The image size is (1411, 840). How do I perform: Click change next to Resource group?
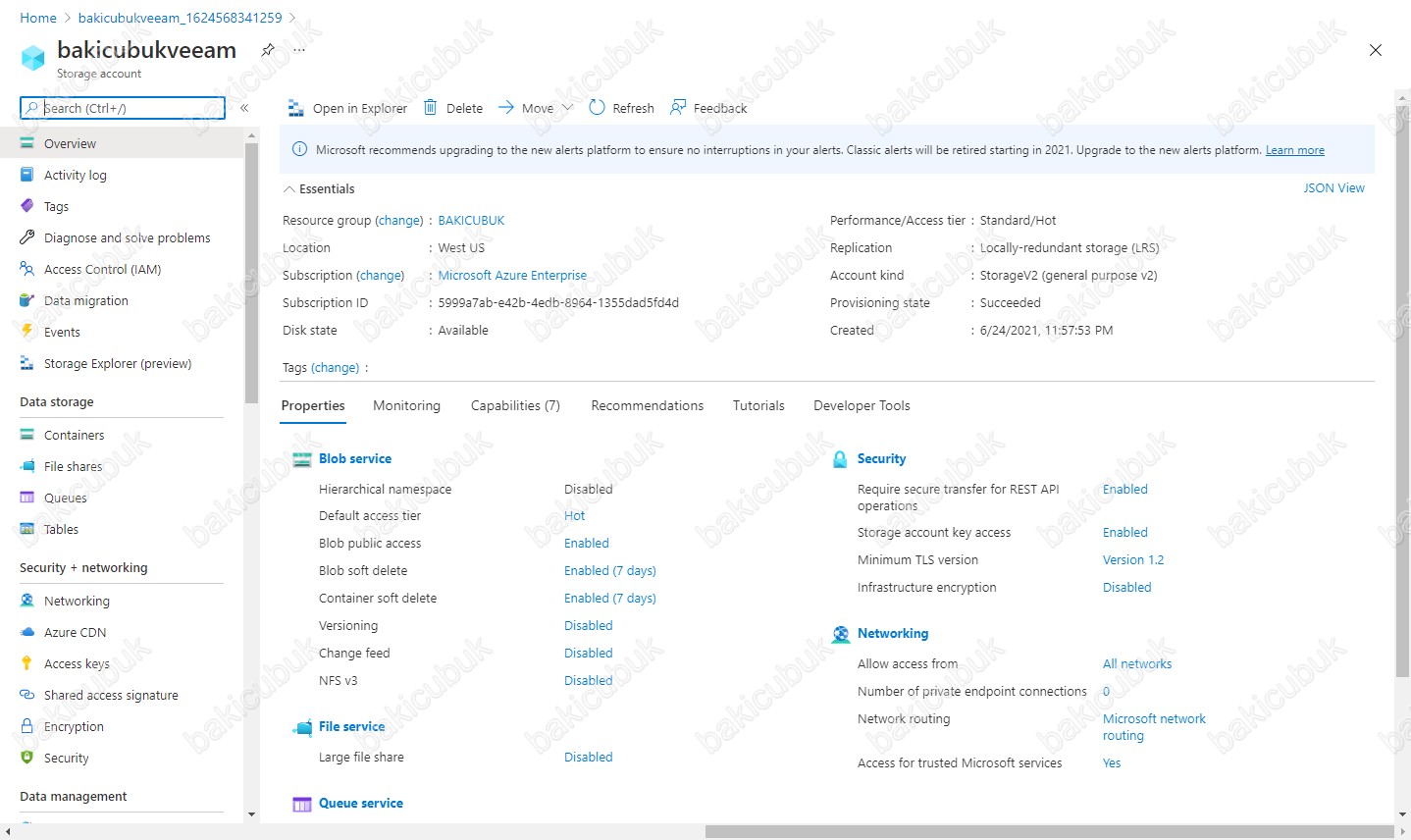[x=399, y=220]
